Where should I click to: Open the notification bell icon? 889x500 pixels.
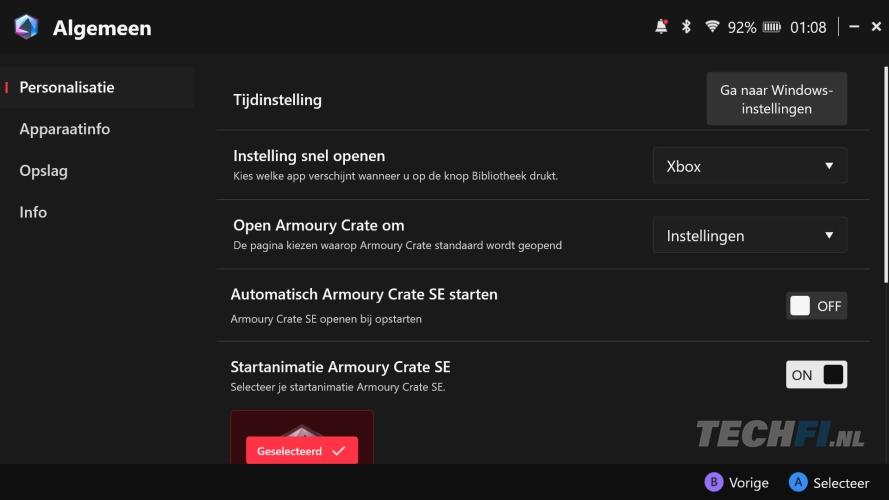[661, 27]
